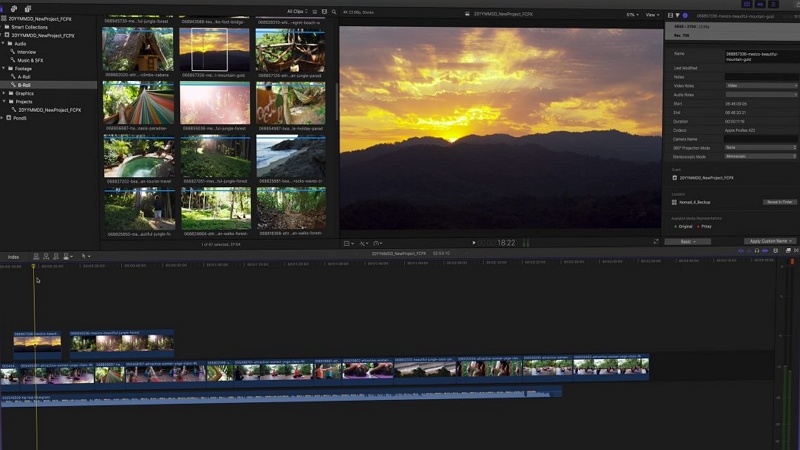Show the video inspector tab icon
Screen dimensions: 800x450
coord(670,16)
